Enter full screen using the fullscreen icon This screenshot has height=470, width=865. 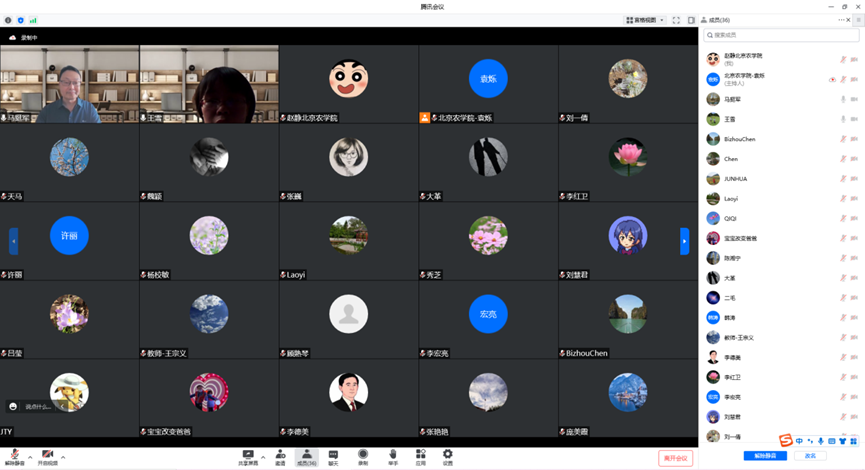click(x=676, y=20)
